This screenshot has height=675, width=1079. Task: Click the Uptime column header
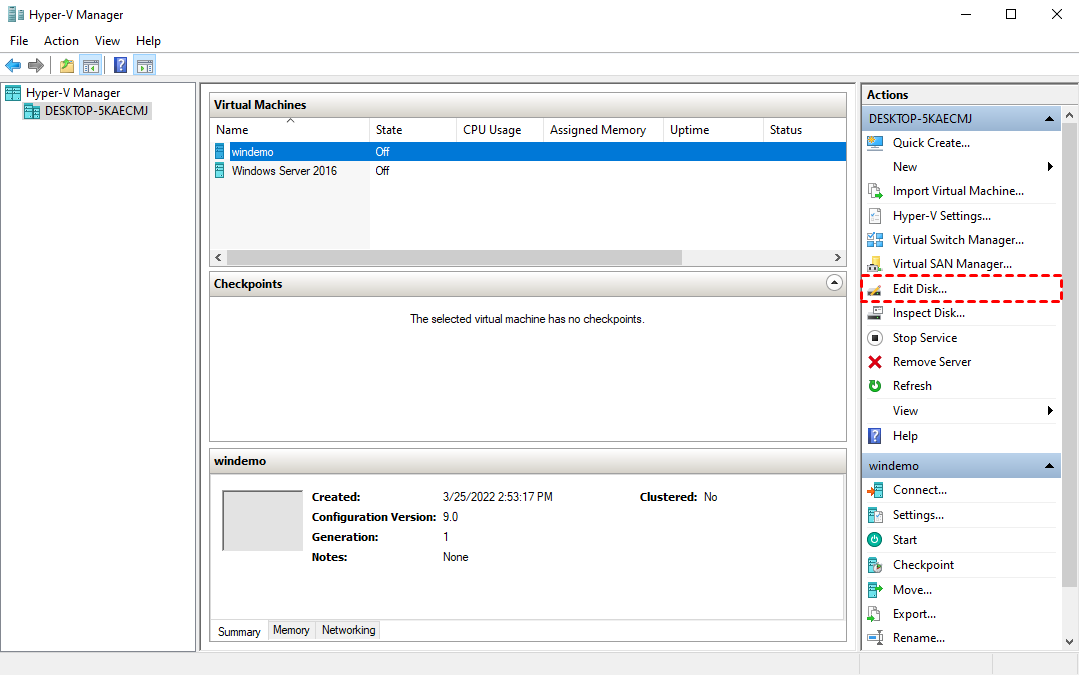coord(713,129)
